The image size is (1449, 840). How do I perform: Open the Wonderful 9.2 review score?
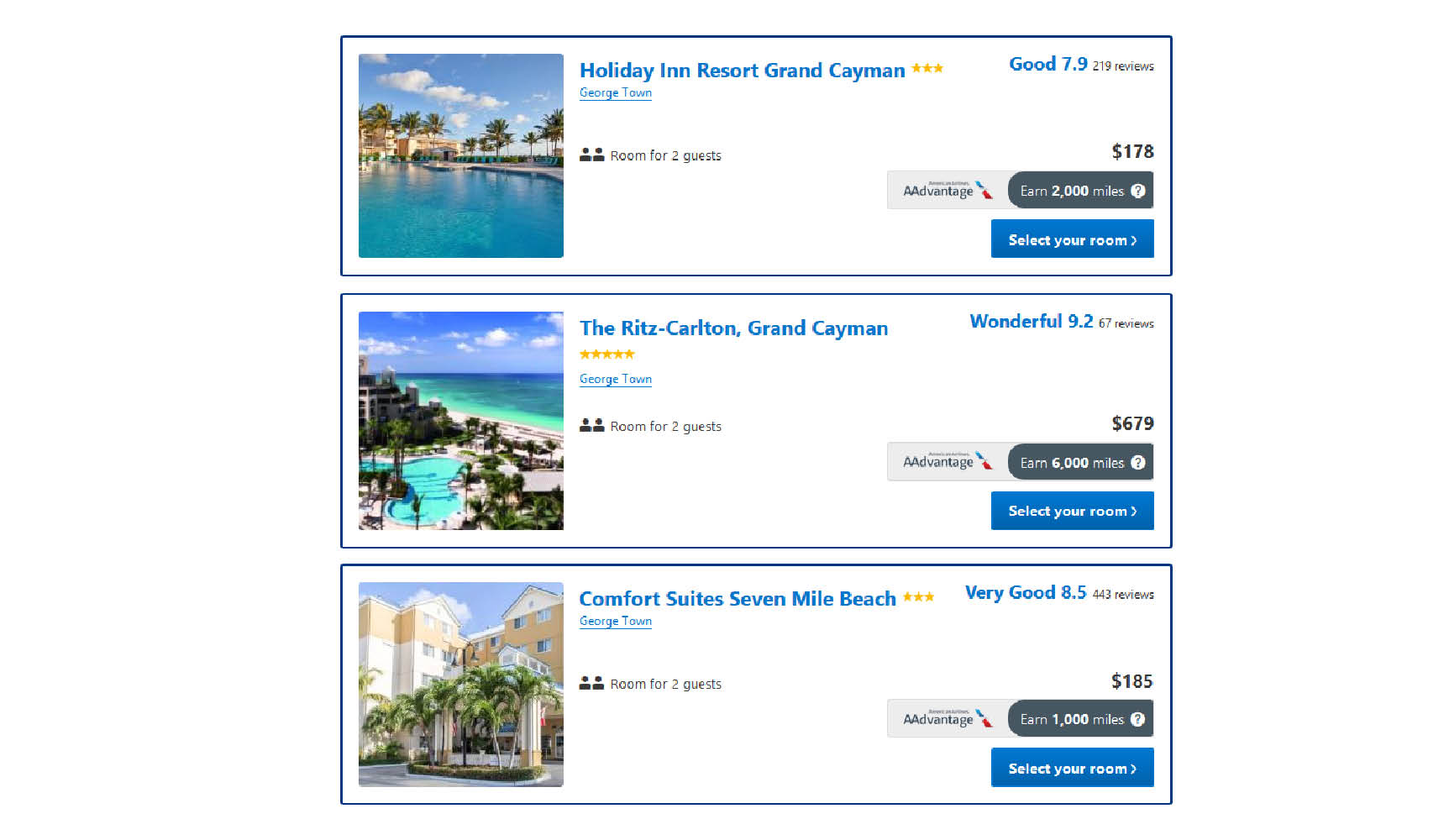coord(1062,322)
